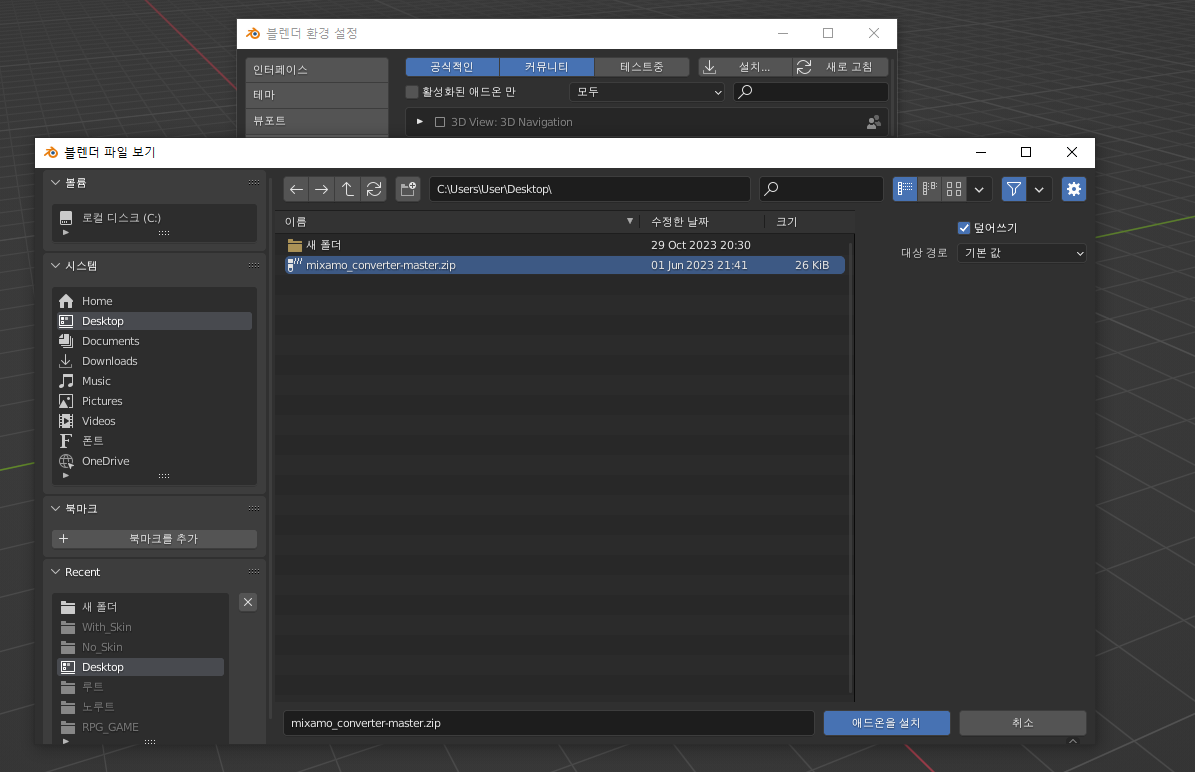Open 뷰포트 preferences section
Image resolution: width=1195 pixels, height=772 pixels.
coord(317,120)
